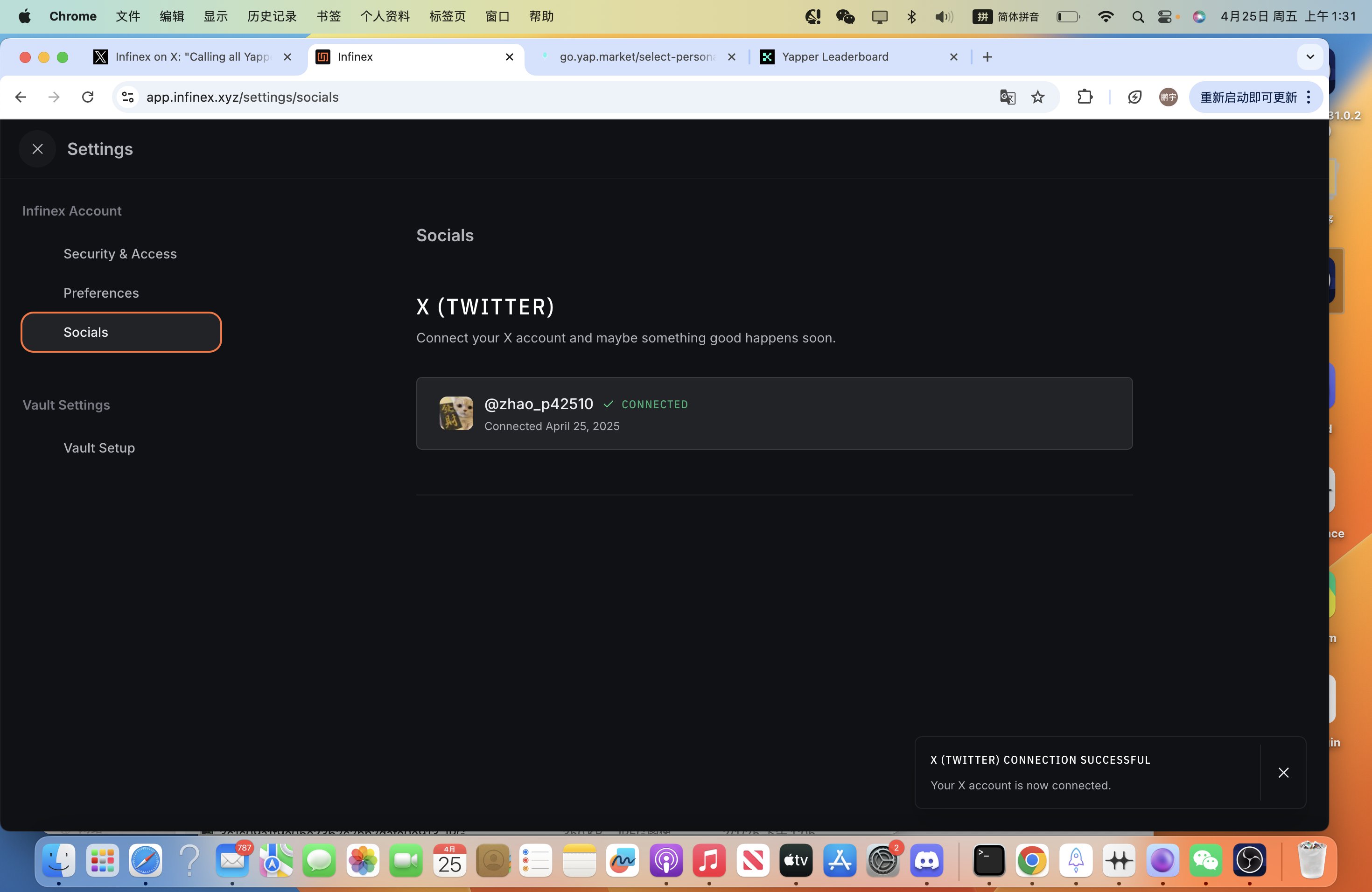The width and height of the screenshot is (1372, 892).
Task: Switch to the Infinex on X tab
Action: coord(193,57)
